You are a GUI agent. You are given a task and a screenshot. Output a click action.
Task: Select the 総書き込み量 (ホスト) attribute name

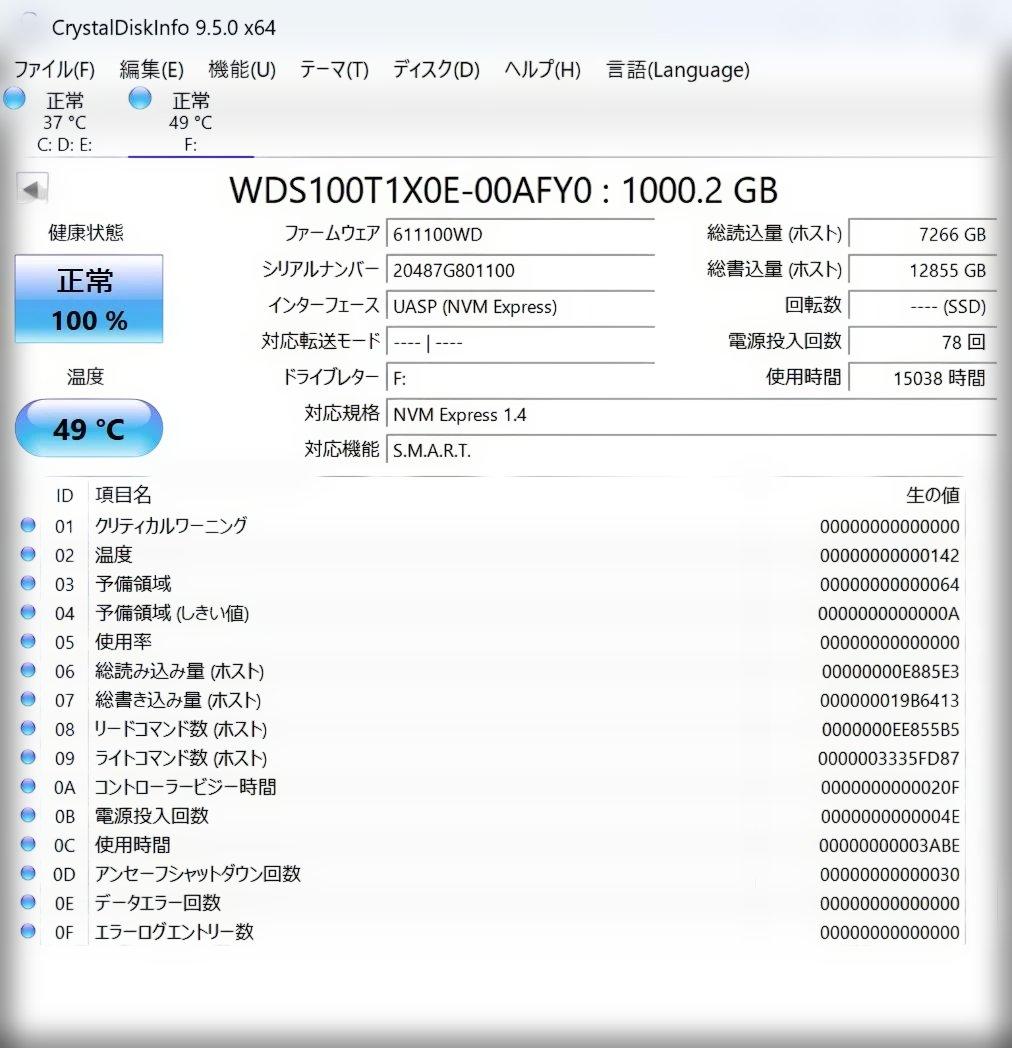pos(178,700)
